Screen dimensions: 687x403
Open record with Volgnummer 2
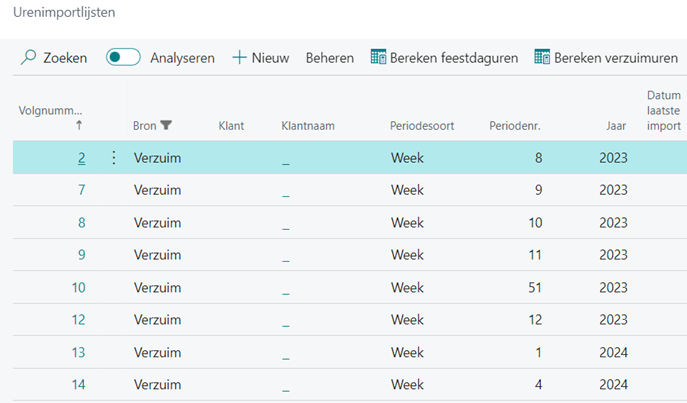tap(81, 158)
